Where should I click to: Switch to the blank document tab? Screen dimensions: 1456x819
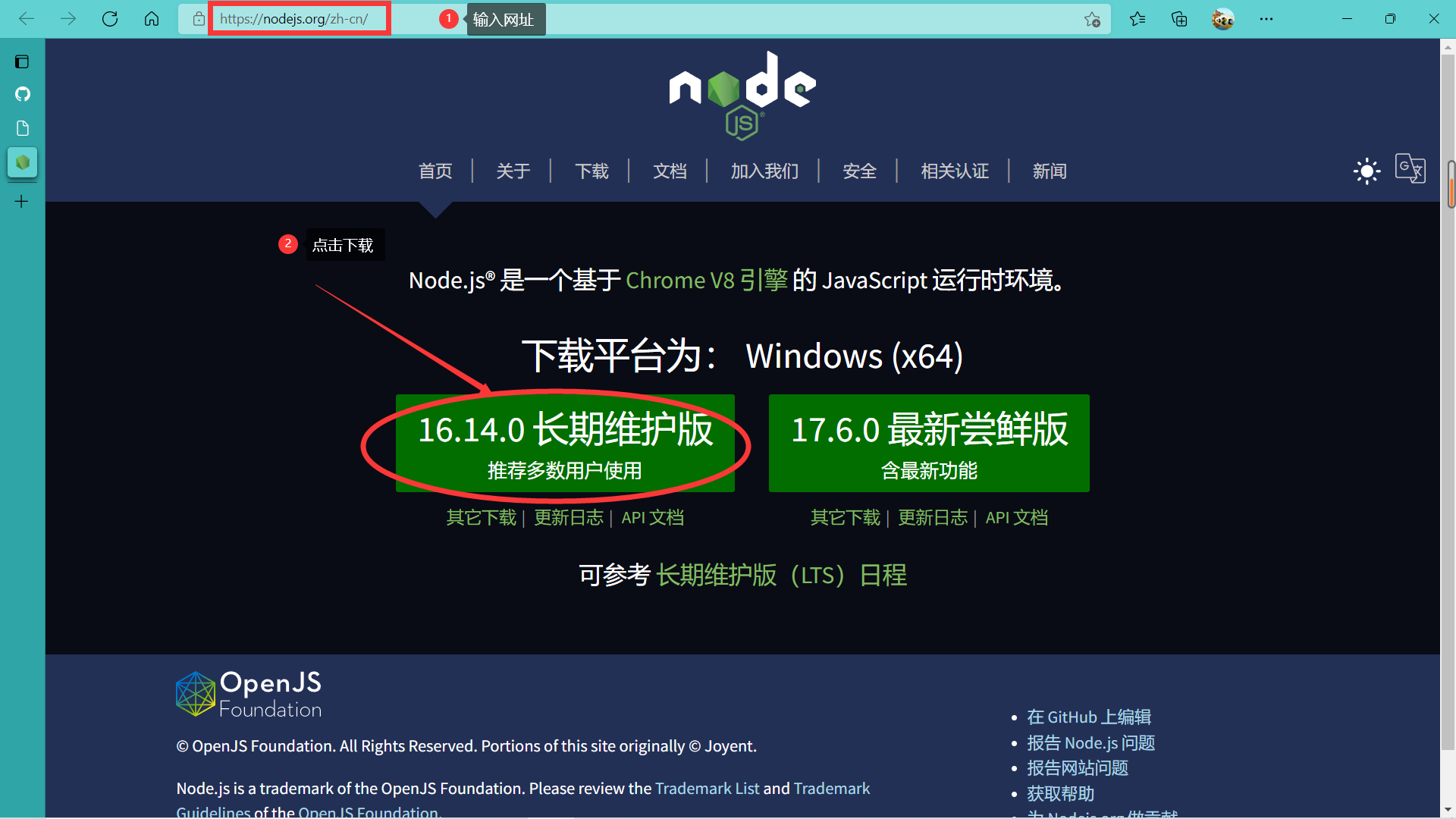[x=23, y=128]
